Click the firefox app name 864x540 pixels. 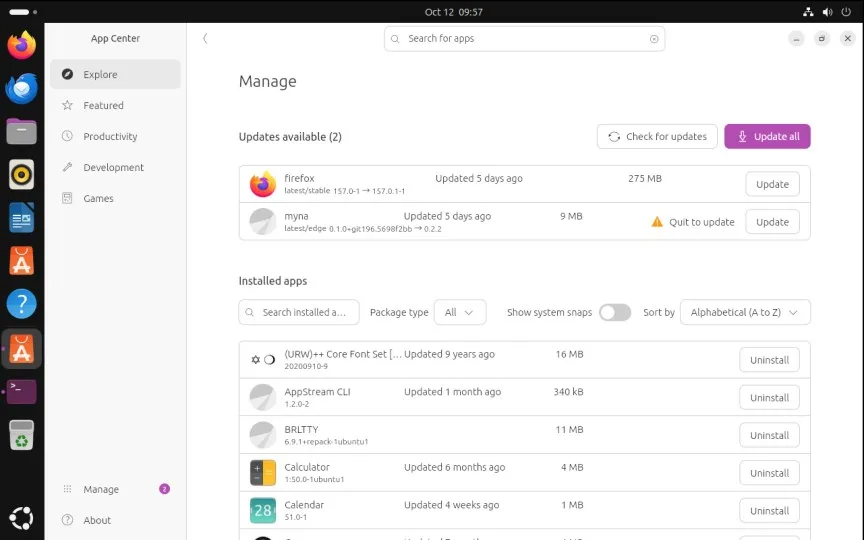[299, 178]
